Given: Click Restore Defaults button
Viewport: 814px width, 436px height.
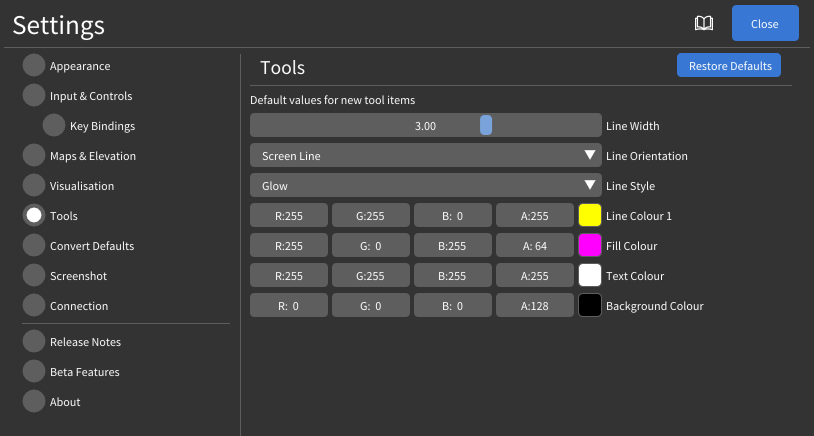Looking at the screenshot, I should point(729,66).
